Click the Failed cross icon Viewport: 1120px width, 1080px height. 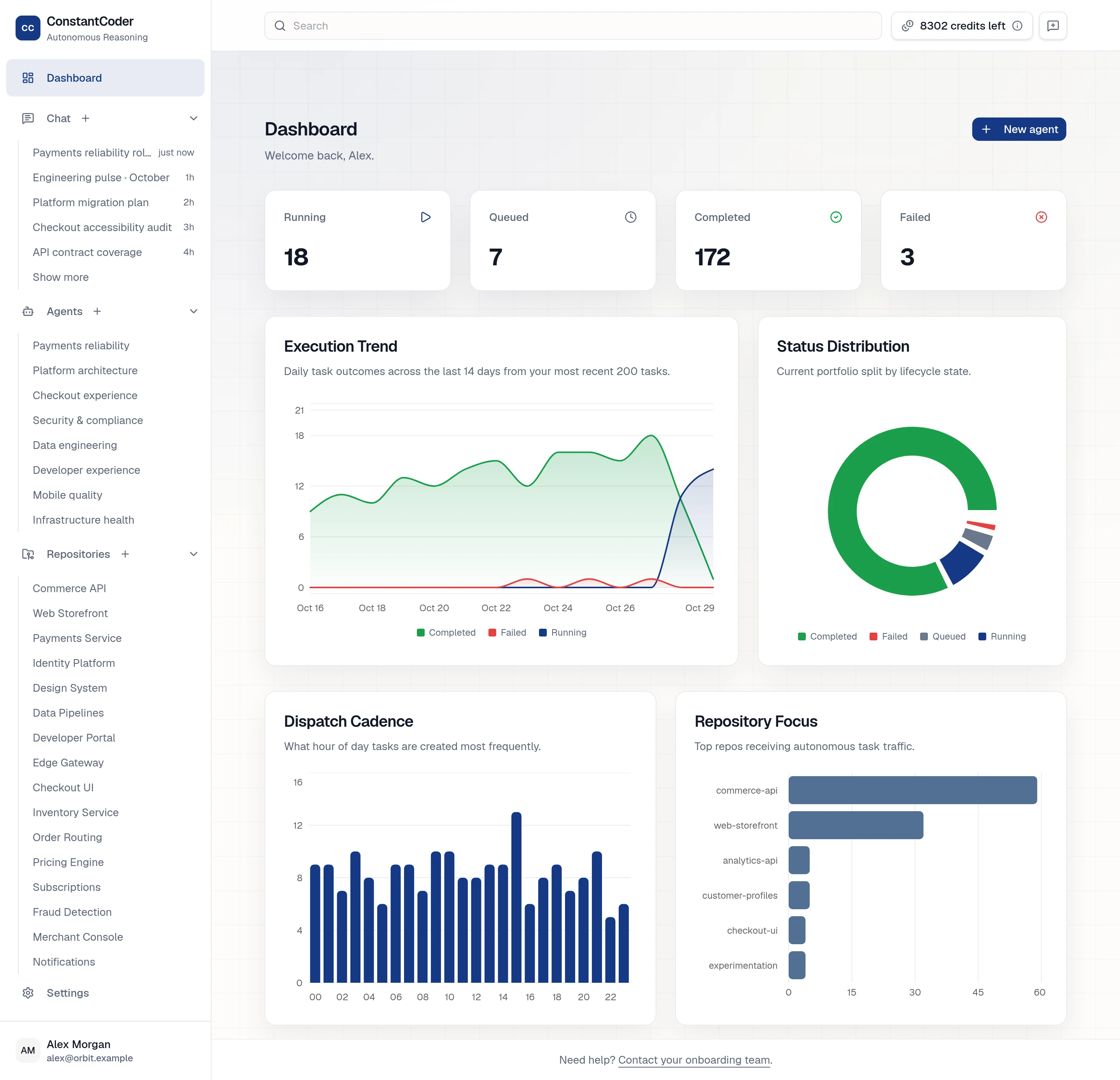(1041, 217)
